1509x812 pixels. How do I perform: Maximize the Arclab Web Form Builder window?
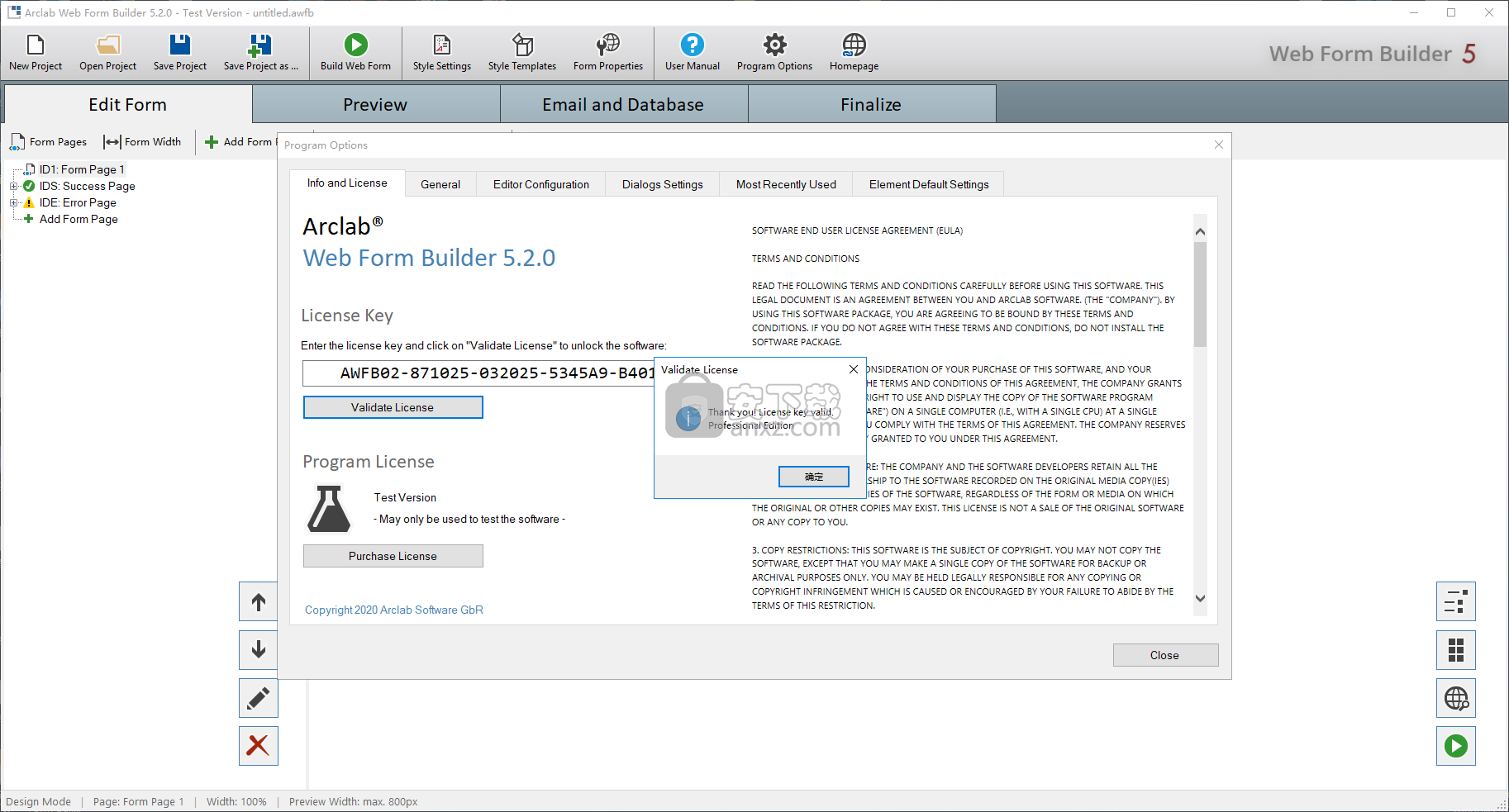(1451, 12)
